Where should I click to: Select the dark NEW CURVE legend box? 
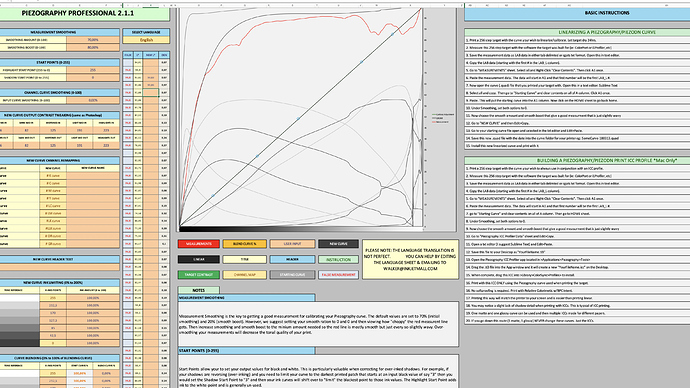338,244
